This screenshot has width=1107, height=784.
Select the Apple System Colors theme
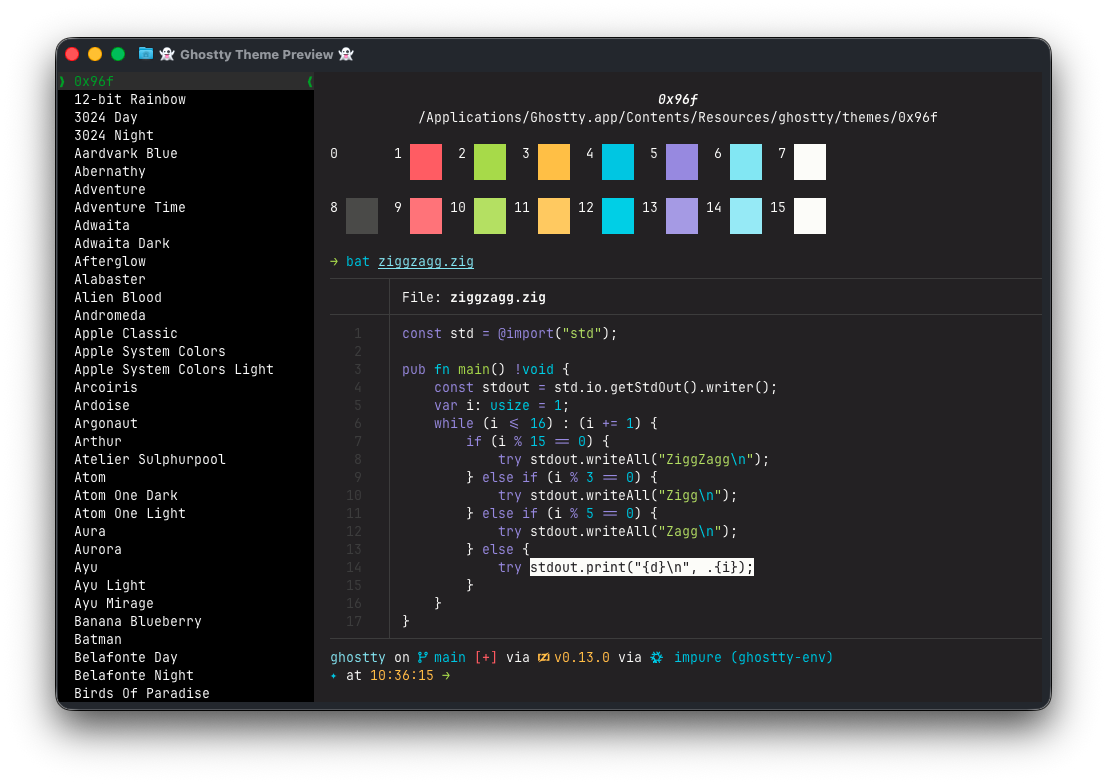click(150, 352)
